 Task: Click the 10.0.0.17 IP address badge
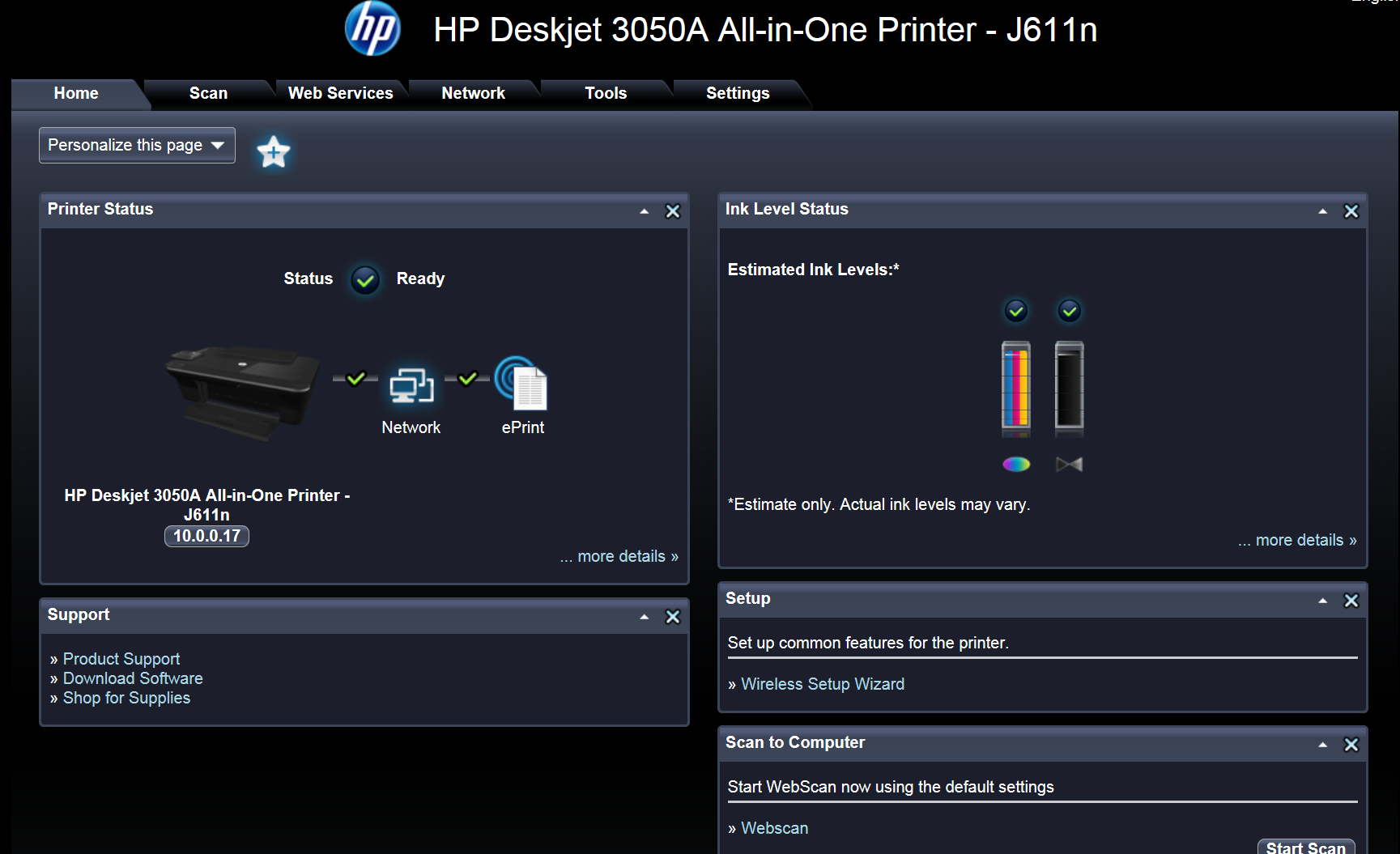tap(206, 536)
